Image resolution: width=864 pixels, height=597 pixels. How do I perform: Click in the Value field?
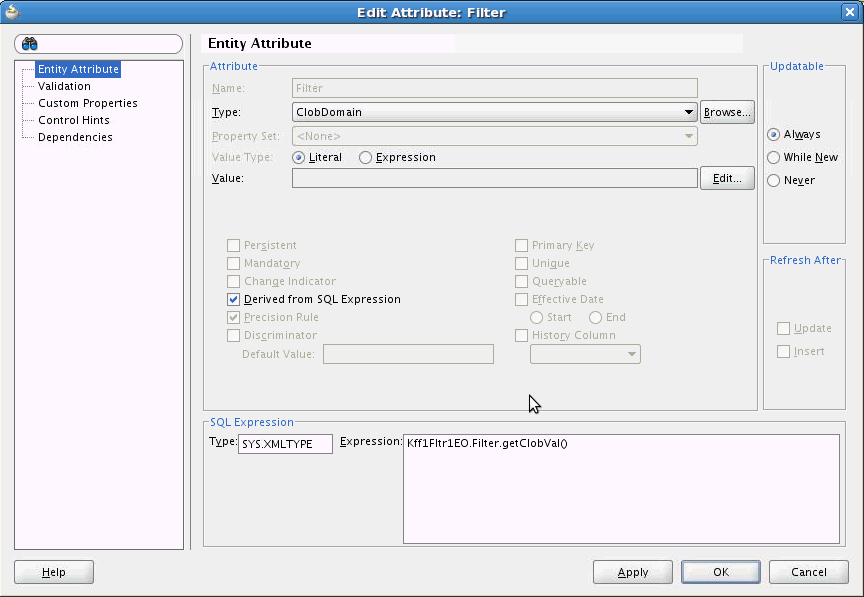(495, 178)
